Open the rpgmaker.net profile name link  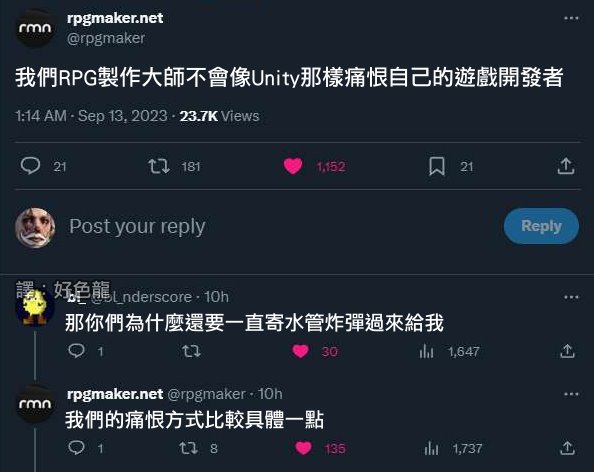(x=115, y=18)
